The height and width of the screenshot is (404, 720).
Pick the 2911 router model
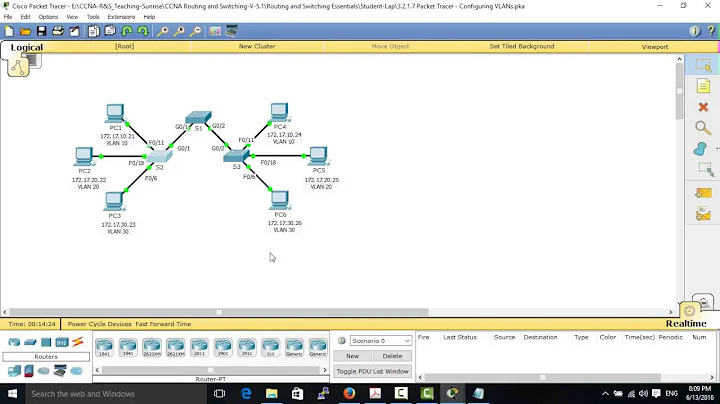pos(247,348)
